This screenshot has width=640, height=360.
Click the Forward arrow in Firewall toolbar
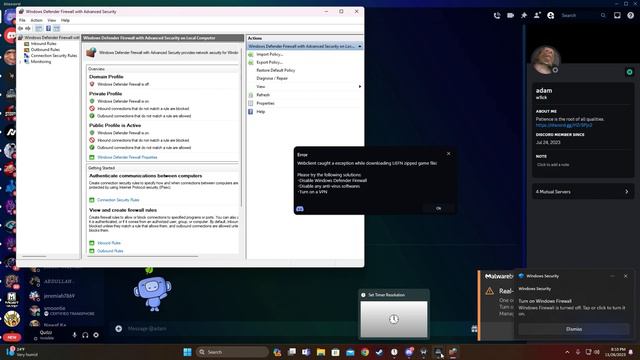(28, 29)
